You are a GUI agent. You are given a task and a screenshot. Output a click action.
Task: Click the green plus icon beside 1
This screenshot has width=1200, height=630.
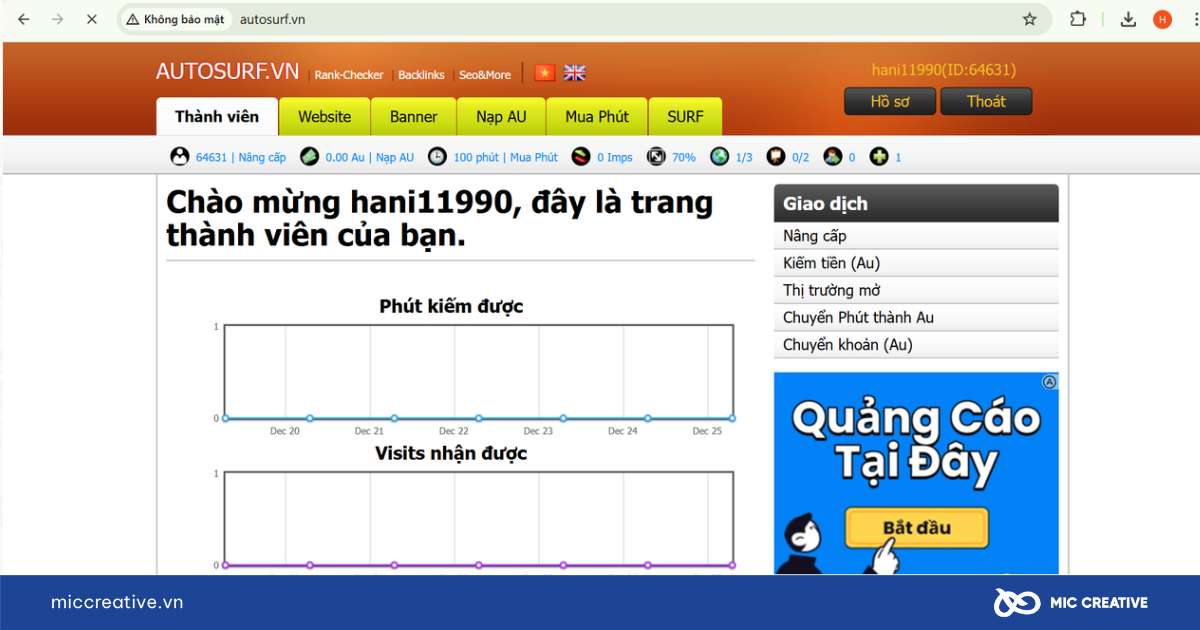click(x=878, y=156)
